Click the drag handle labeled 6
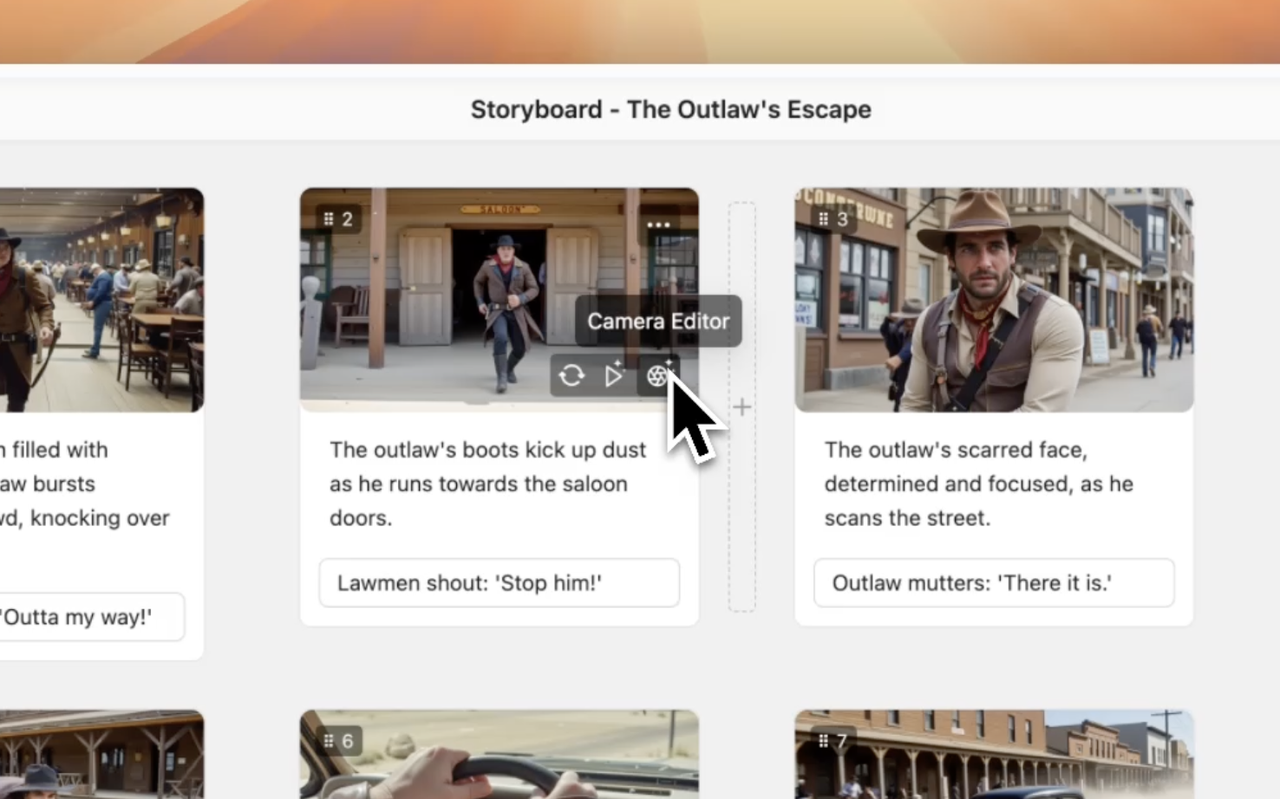Image resolution: width=1280 pixels, height=799 pixels. (x=338, y=741)
